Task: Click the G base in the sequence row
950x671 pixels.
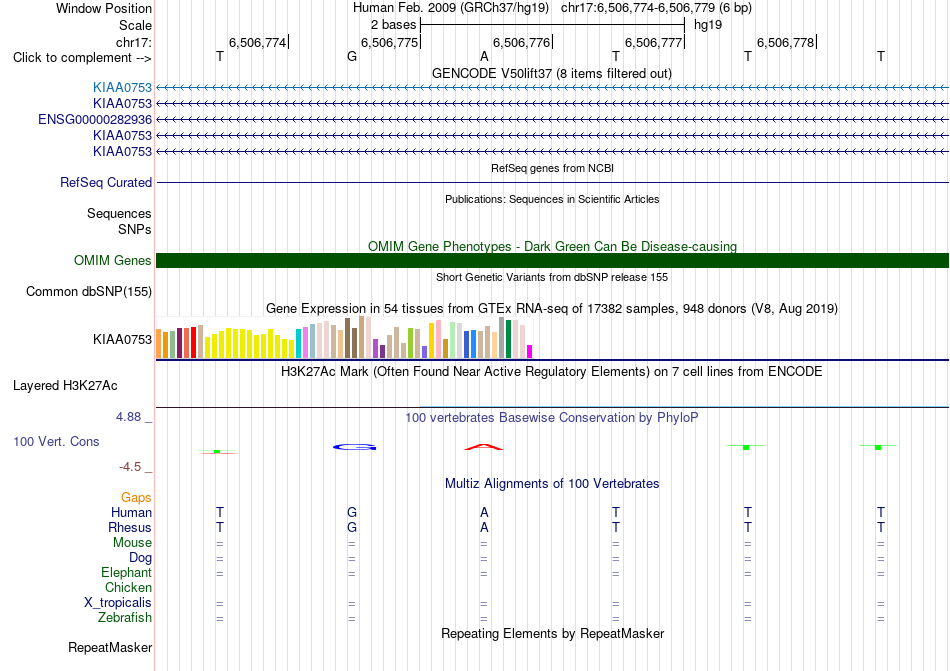Action: tap(352, 57)
